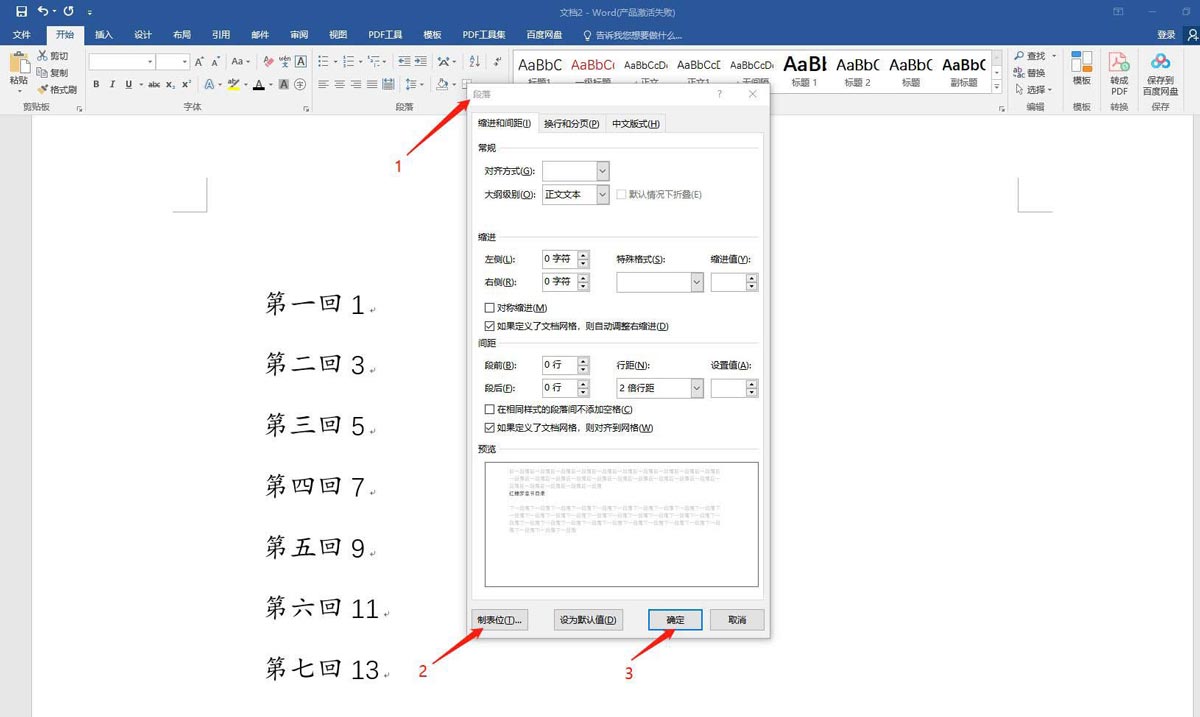Image resolution: width=1200 pixels, height=717 pixels.
Task: Open the 文件 menu
Action: pos(21,35)
